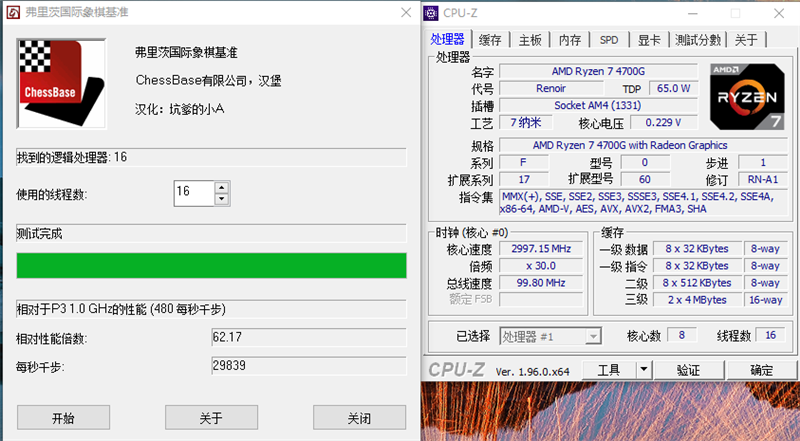
Task: Click the L1 data value 8 x 32 KBytes
Action: pyautogui.click(x=697, y=249)
